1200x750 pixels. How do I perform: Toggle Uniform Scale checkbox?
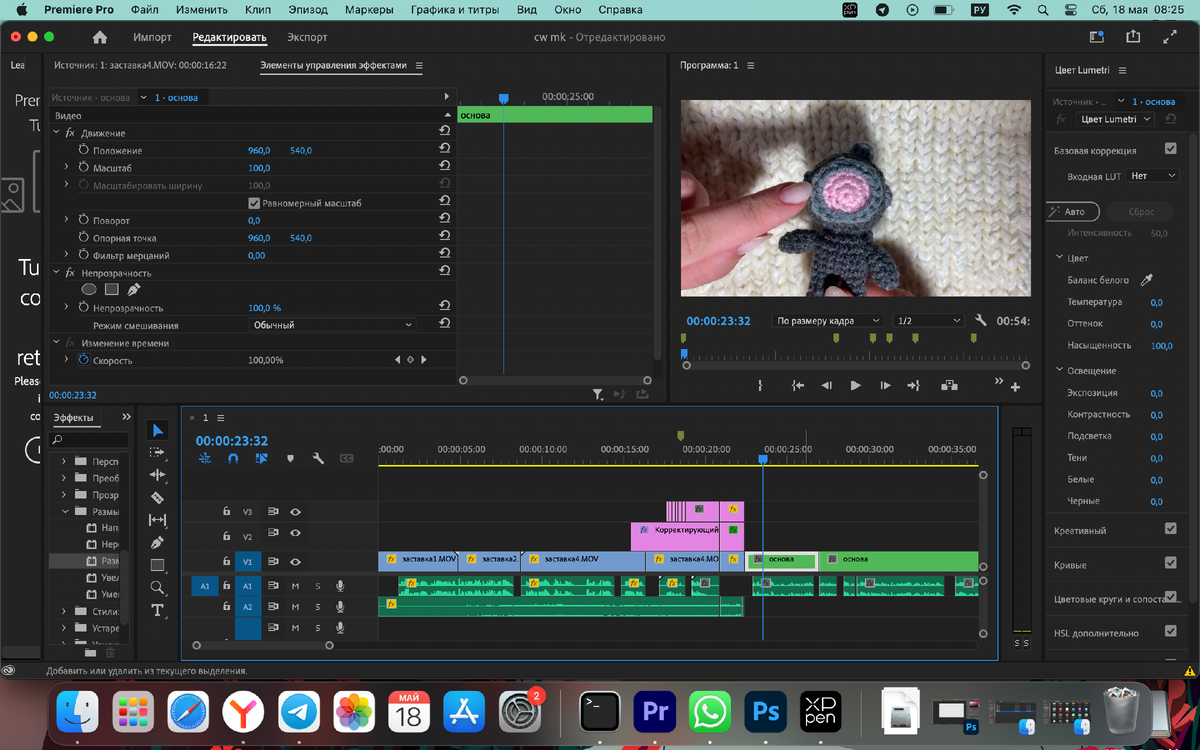(254, 203)
